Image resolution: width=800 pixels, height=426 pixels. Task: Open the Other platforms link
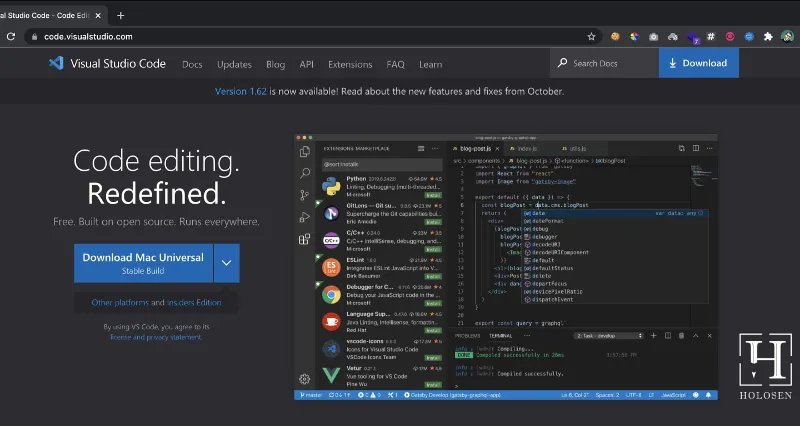point(120,303)
